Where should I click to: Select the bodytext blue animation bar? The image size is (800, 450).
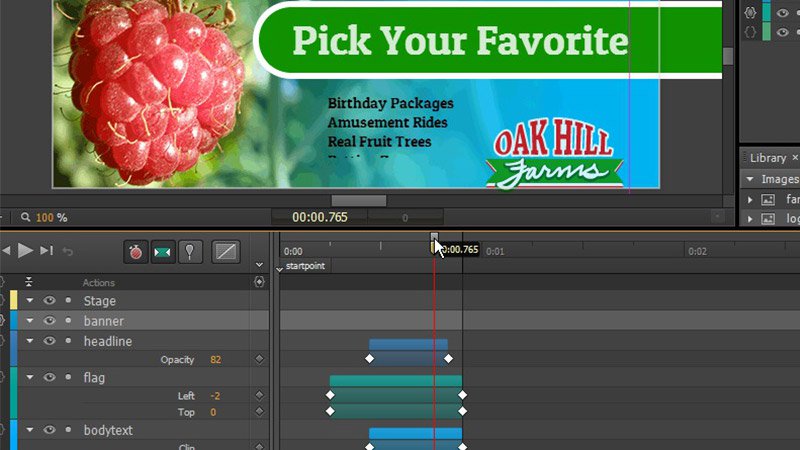coord(416,433)
